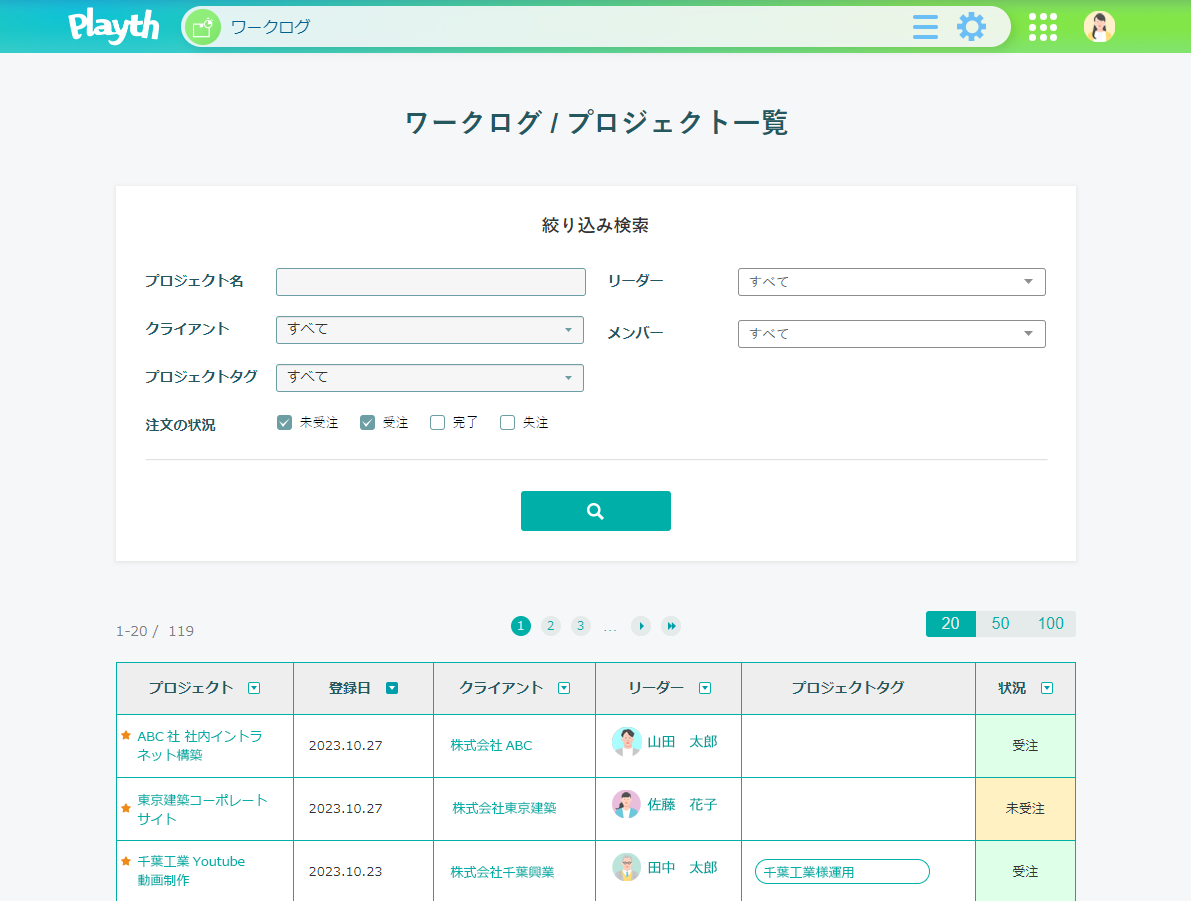Open the user profile avatar

click(x=1098, y=27)
